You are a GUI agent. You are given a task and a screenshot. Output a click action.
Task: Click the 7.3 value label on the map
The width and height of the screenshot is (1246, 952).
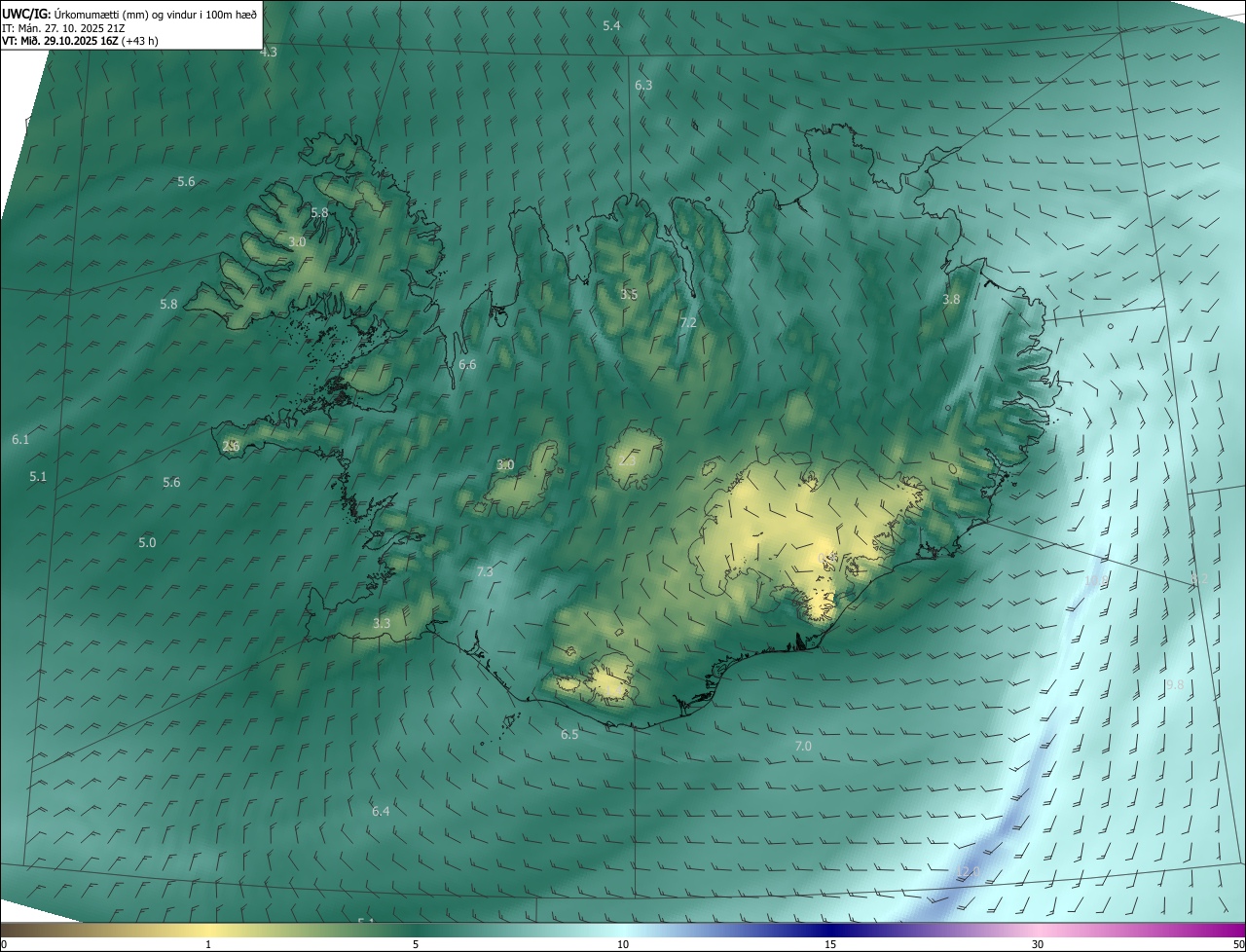point(485,571)
